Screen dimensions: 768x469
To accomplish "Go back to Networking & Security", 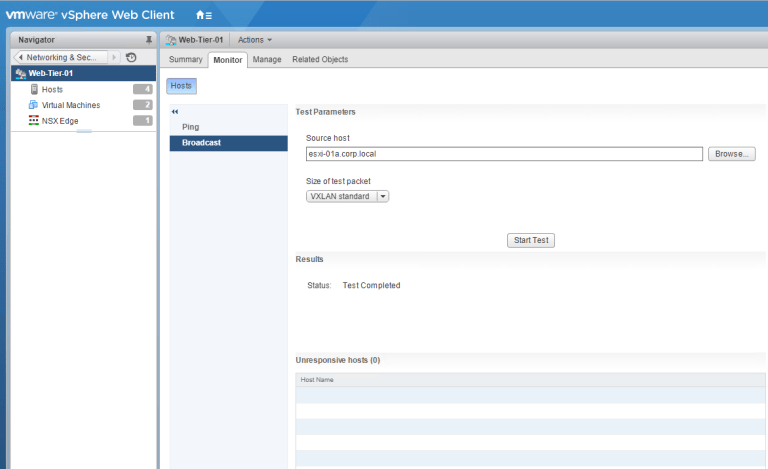I will [x=60, y=57].
